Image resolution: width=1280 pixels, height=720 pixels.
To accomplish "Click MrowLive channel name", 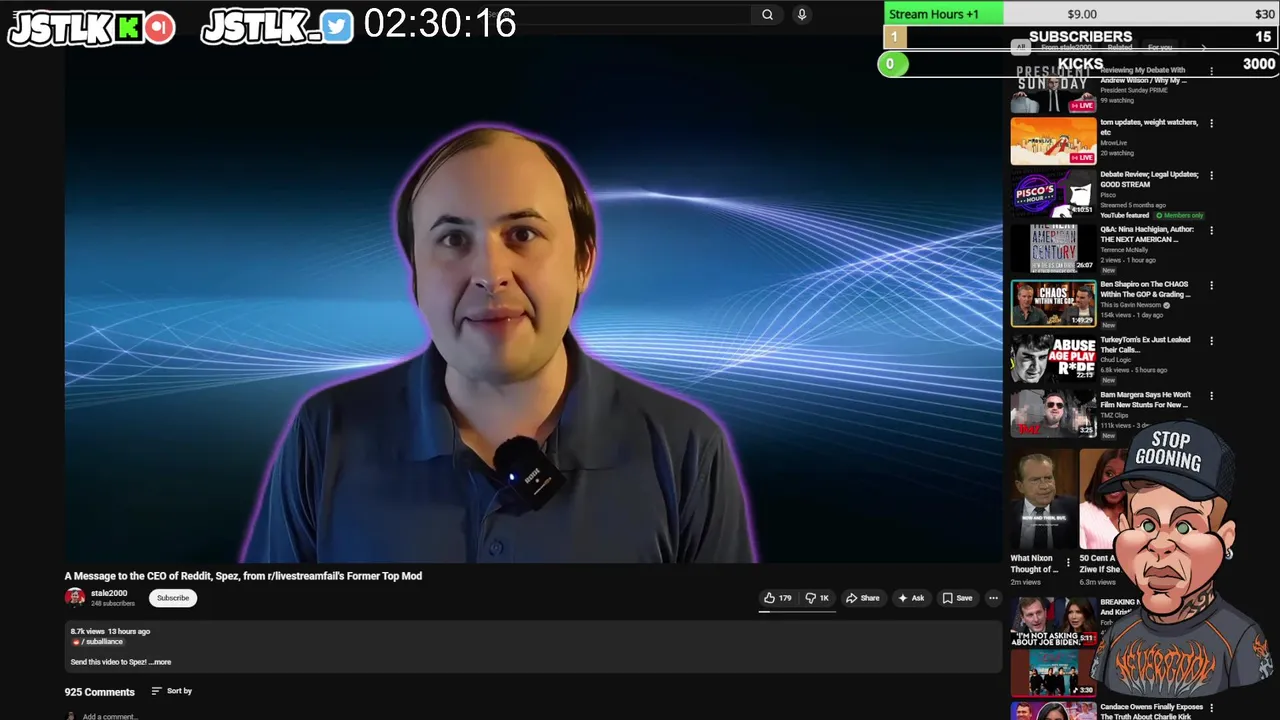I will coord(1113,143).
